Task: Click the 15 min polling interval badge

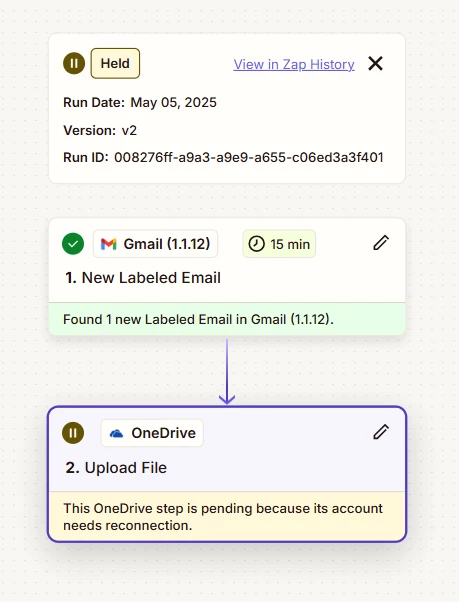Action: click(279, 244)
